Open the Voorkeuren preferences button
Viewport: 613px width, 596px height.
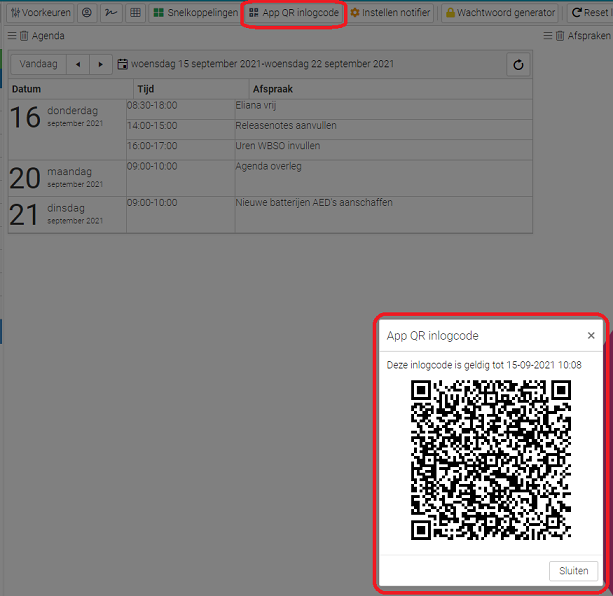tap(41, 13)
